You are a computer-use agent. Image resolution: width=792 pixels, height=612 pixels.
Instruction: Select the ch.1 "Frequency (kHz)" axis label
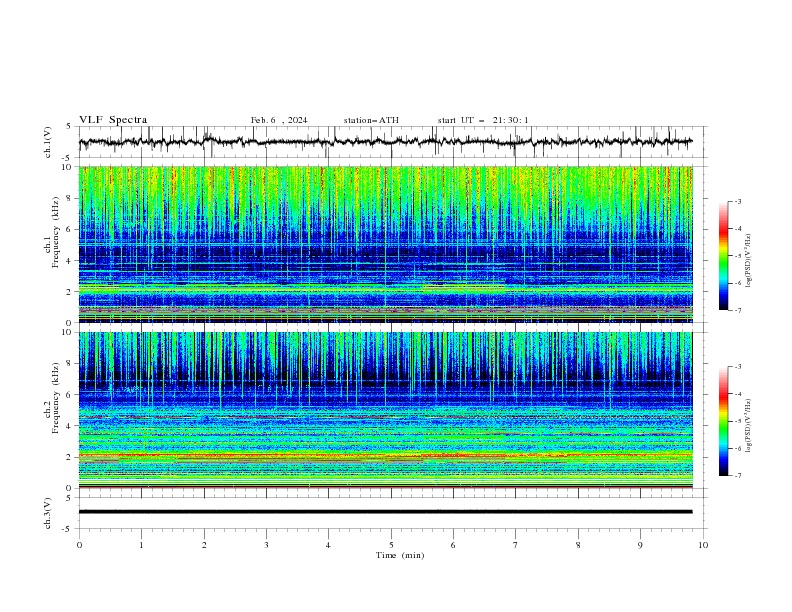click(x=56, y=230)
